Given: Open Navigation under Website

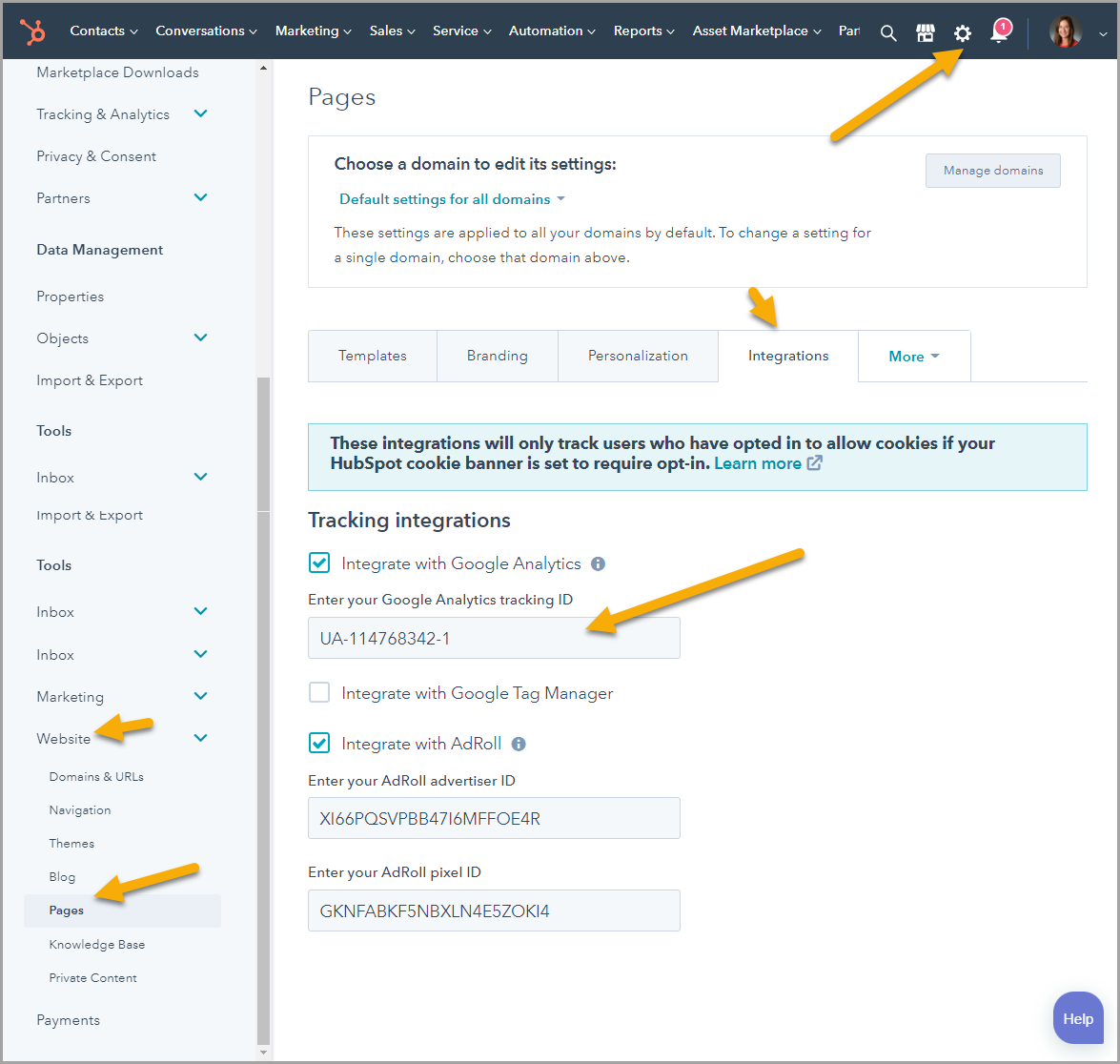Looking at the screenshot, I should pyautogui.click(x=80, y=810).
